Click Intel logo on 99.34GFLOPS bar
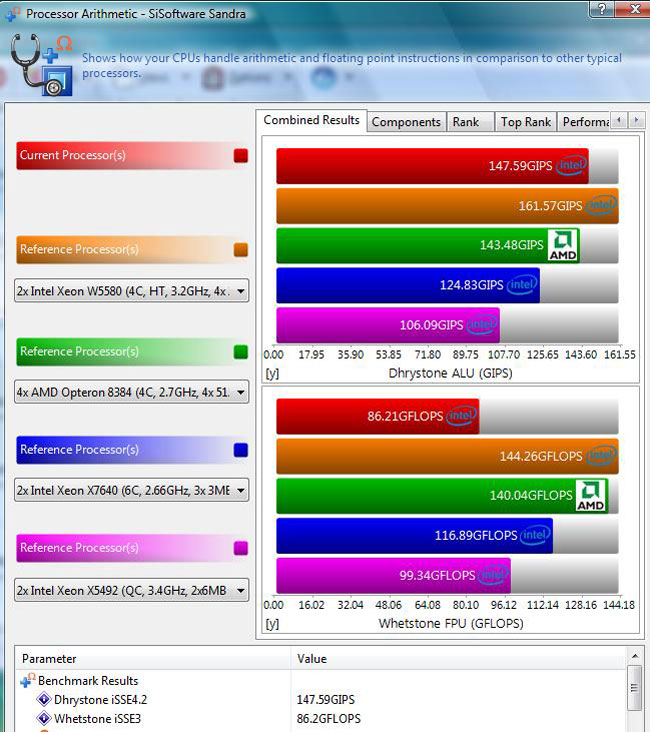The height and width of the screenshot is (732, 650). [493, 575]
